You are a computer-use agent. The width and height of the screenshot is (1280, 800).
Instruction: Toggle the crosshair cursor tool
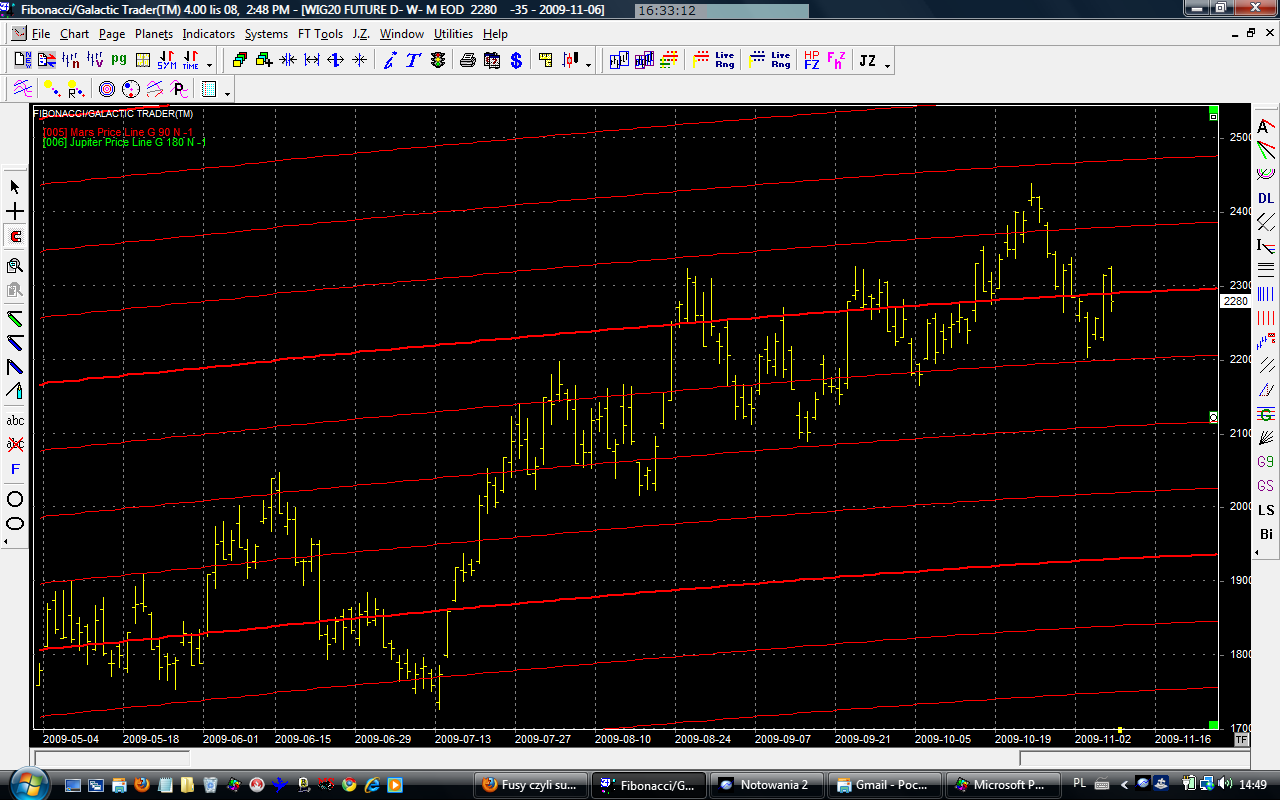tap(15, 212)
